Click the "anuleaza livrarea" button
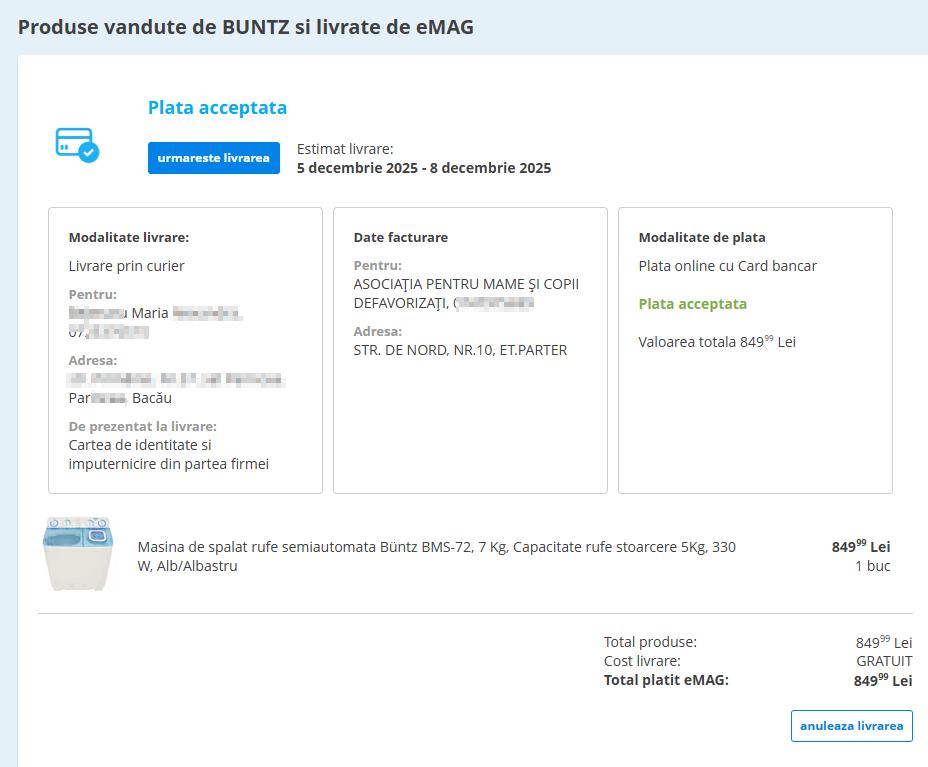928x767 pixels. (851, 726)
